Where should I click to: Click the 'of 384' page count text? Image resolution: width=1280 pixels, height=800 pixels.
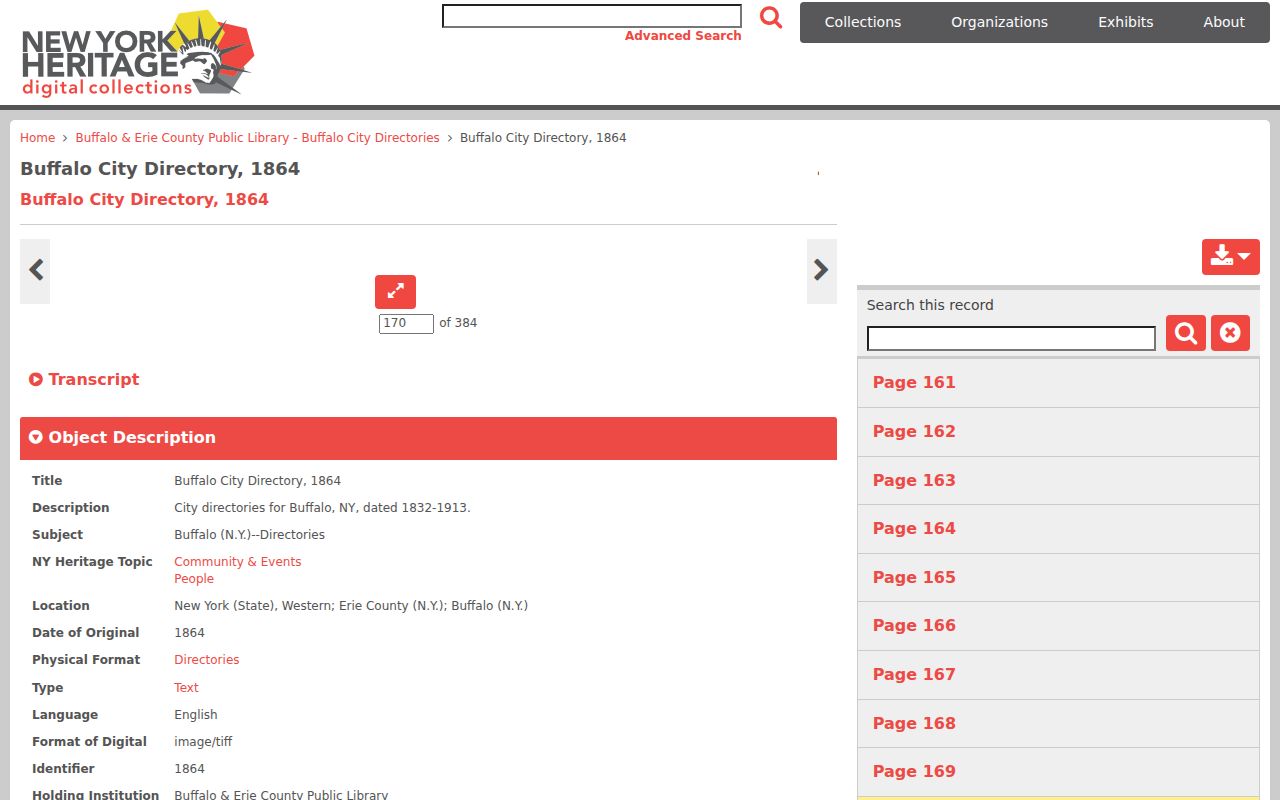(458, 323)
